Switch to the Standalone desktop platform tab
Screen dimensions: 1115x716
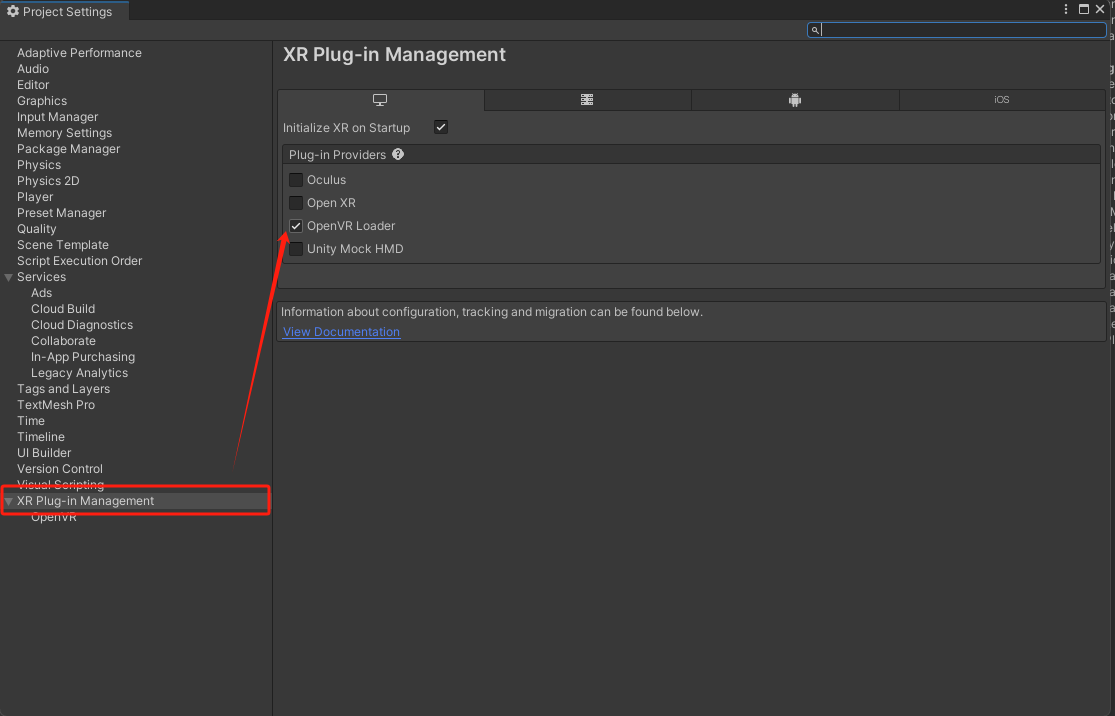click(x=380, y=100)
